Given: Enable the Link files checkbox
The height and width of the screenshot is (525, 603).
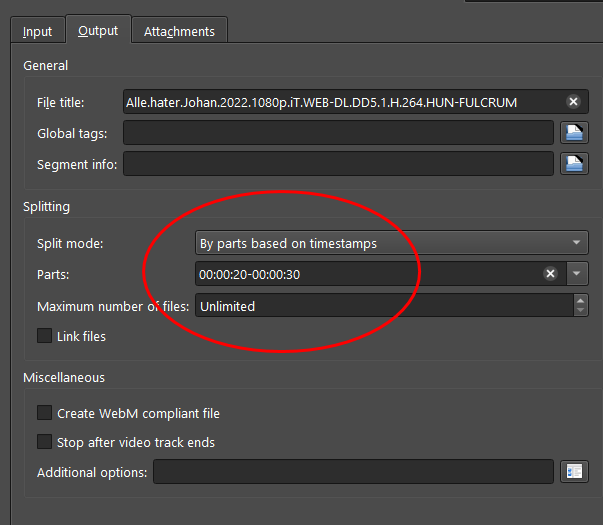Looking at the screenshot, I should tap(44, 335).
